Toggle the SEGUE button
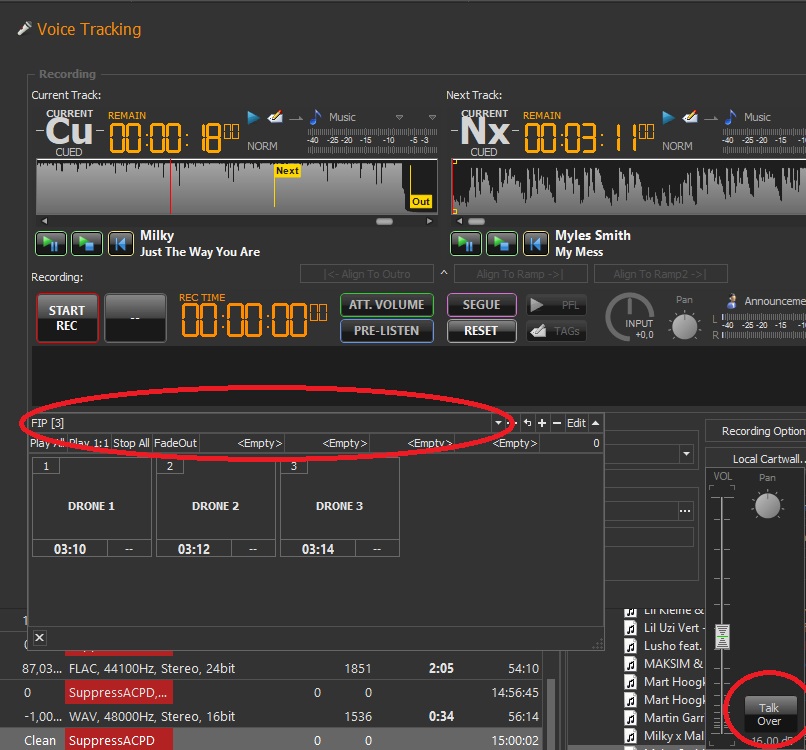The image size is (806, 750). (x=481, y=304)
